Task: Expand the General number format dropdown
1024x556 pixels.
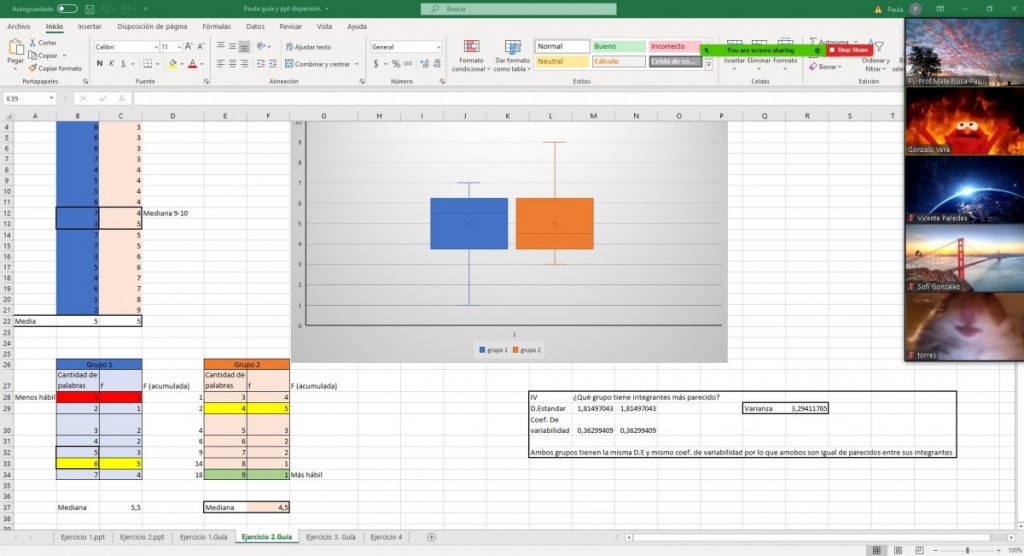Action: 438,47
